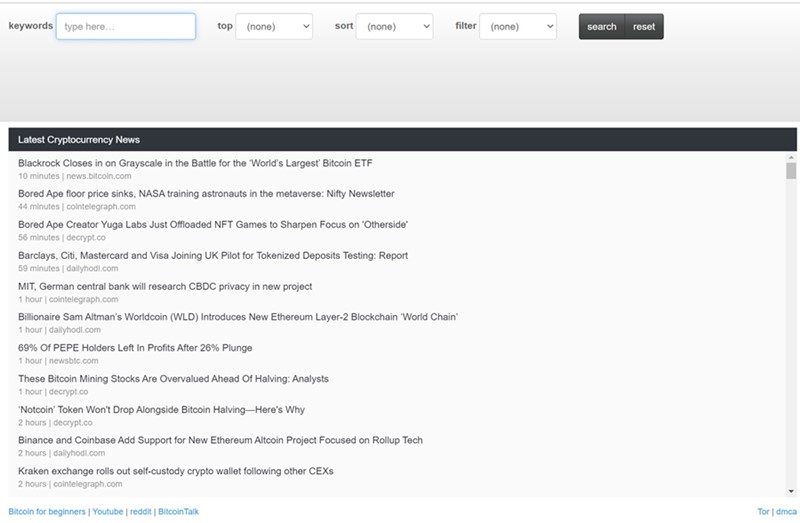Open Blackrock Grayscale Bitcoin ETF article

195,163
